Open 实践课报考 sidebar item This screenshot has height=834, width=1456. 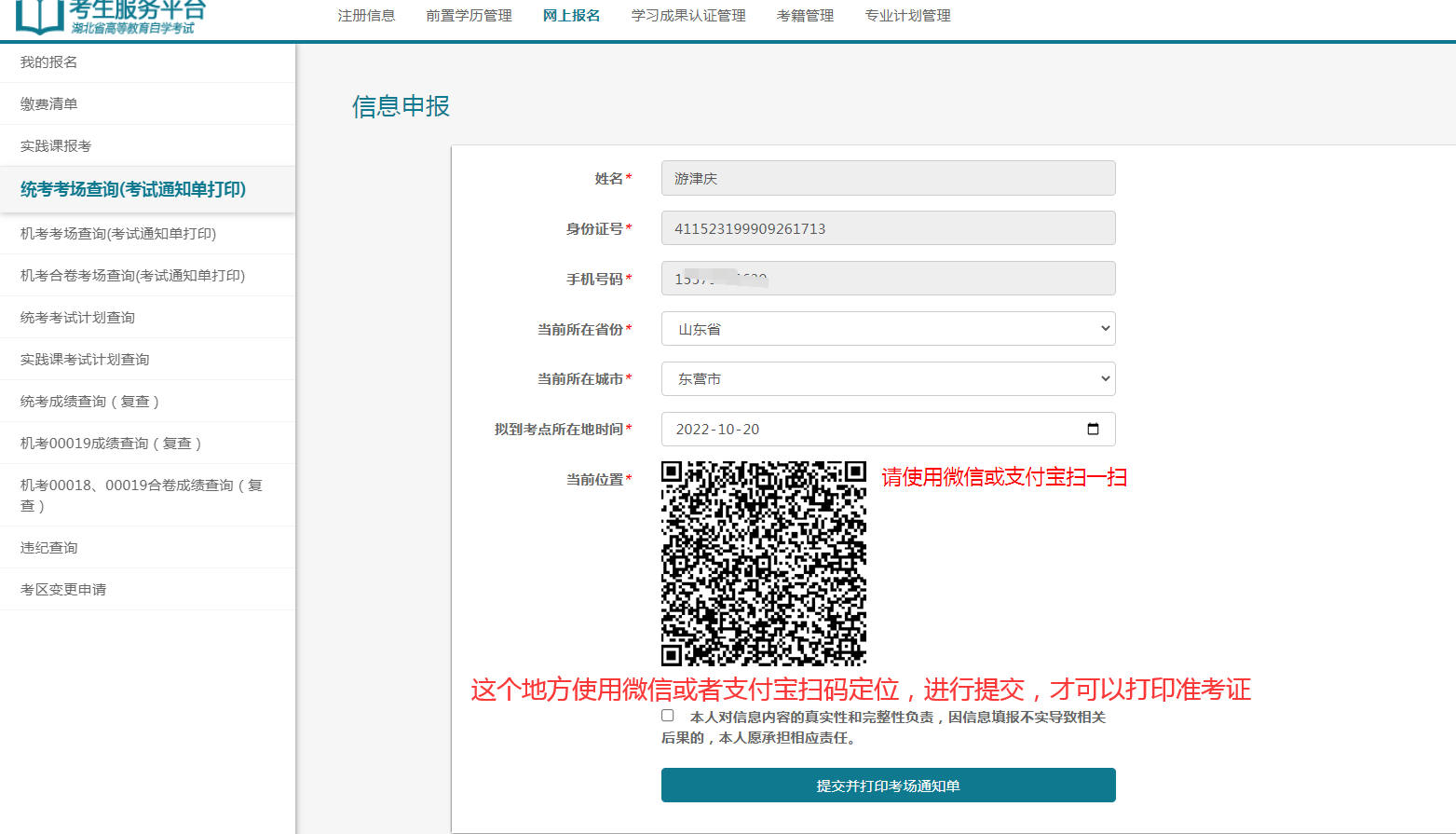point(147,146)
